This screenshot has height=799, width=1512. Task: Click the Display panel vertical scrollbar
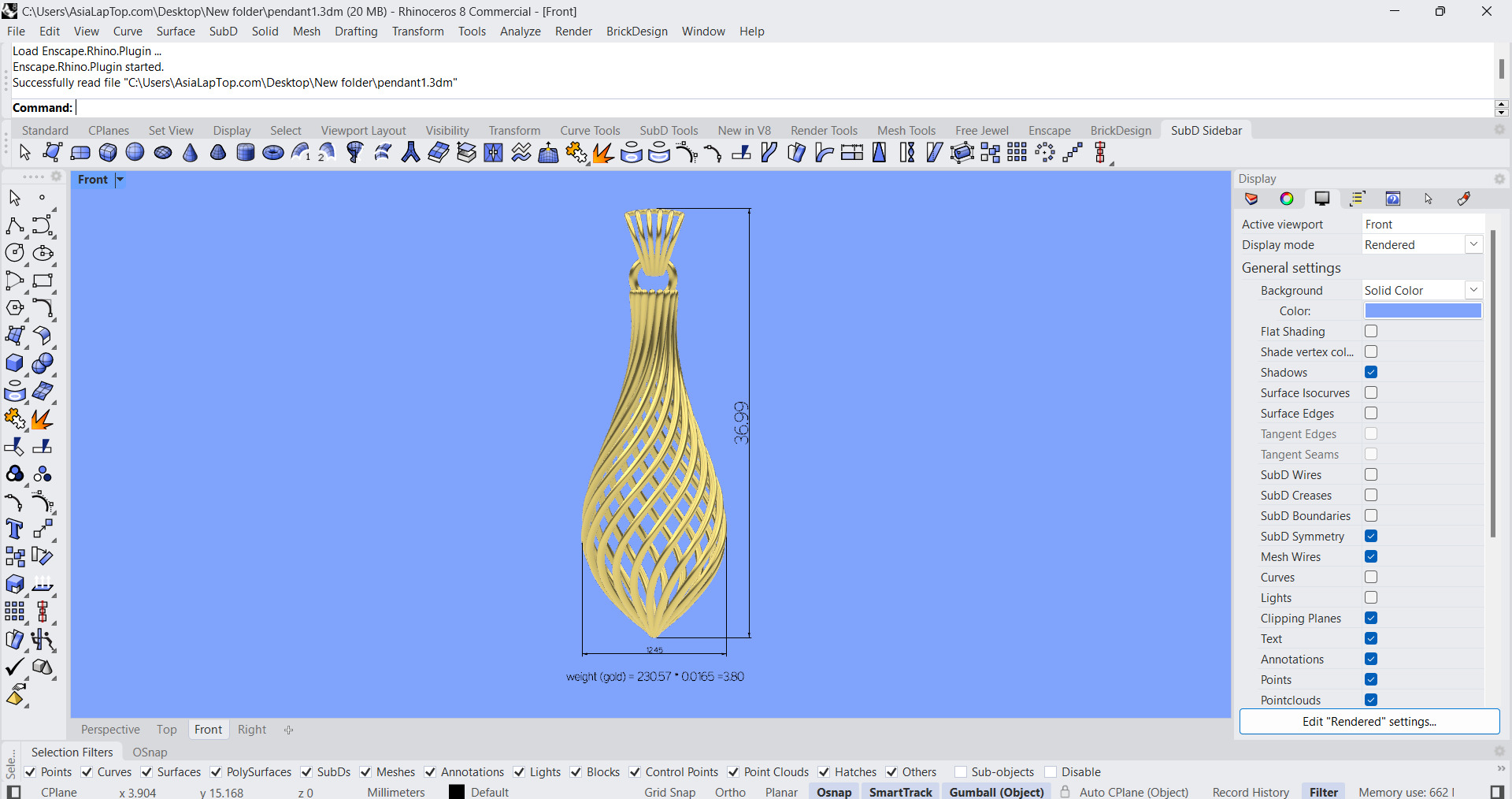coord(1492,384)
